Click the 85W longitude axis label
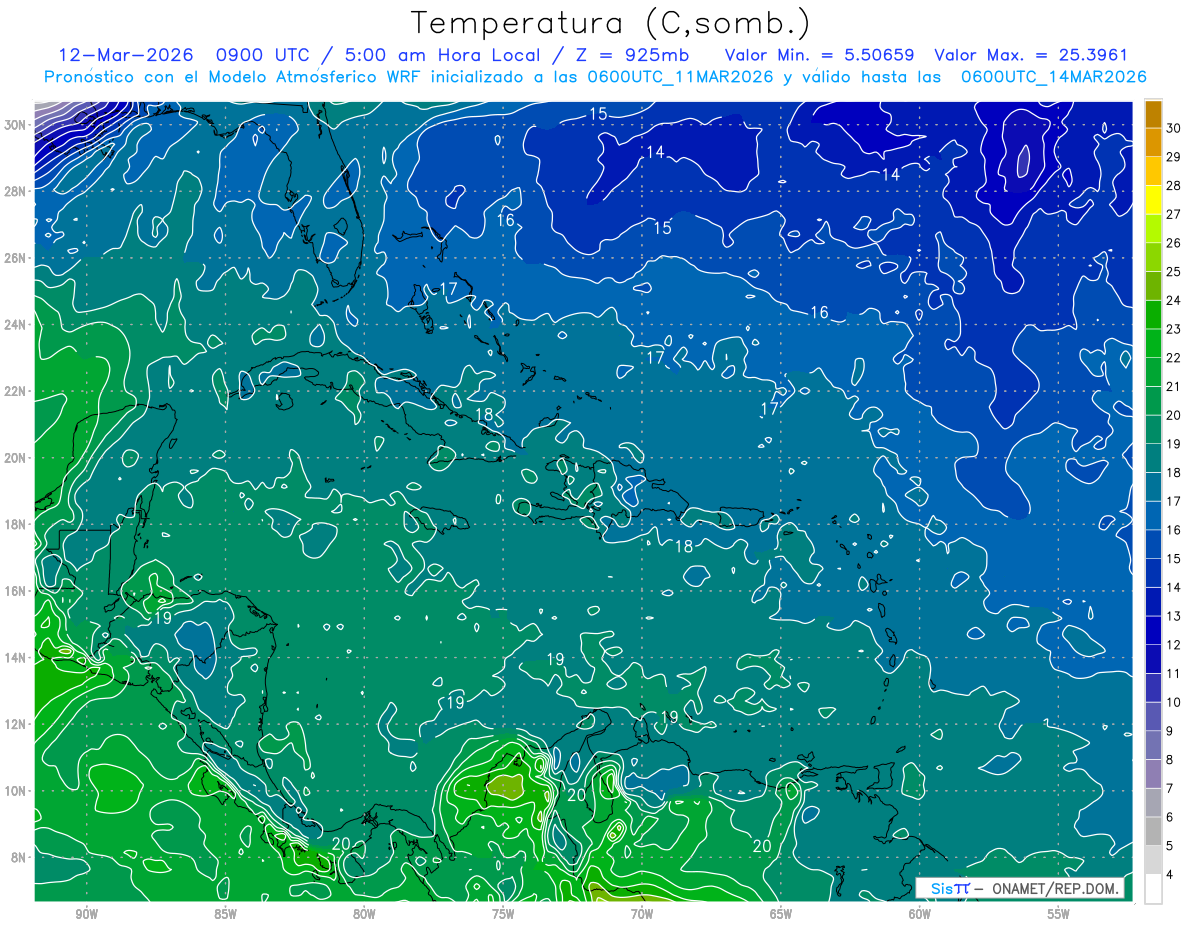 tap(225, 914)
